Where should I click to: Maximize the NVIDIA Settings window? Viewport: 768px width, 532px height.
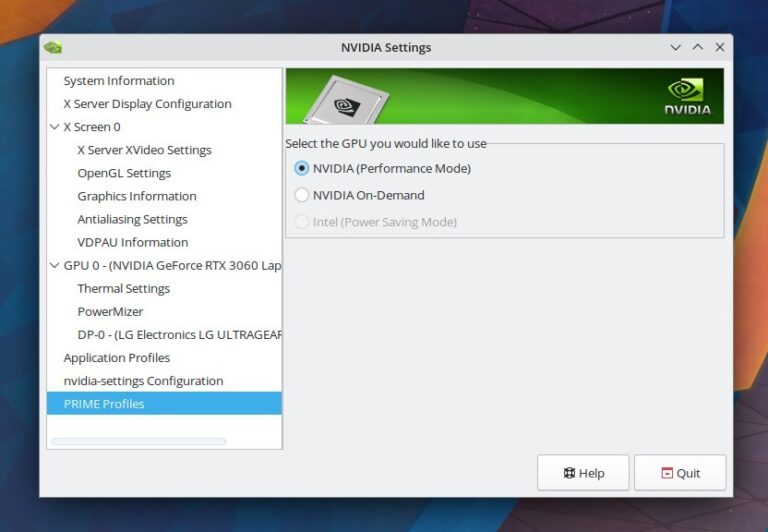pos(697,48)
